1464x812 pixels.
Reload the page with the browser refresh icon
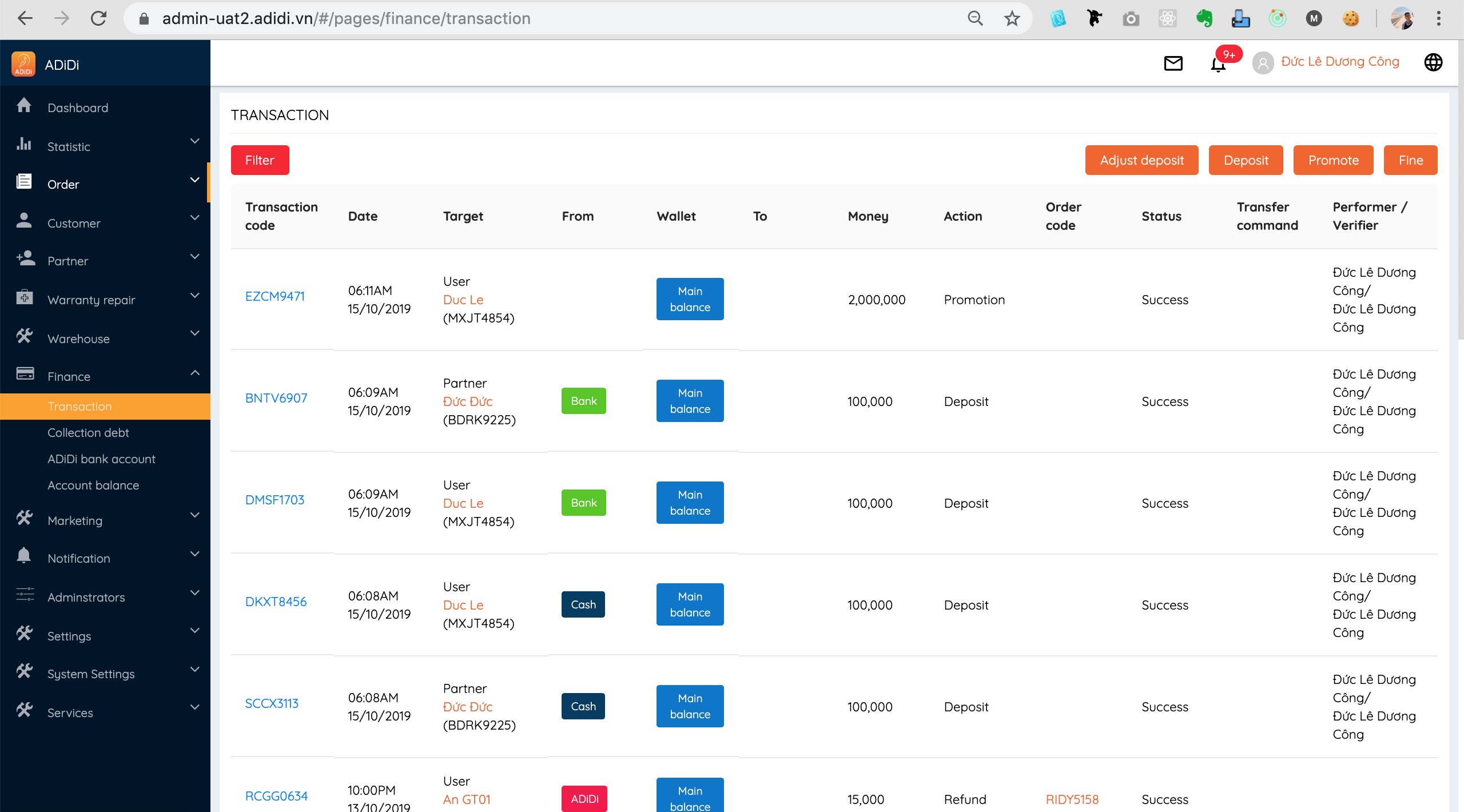[98, 19]
